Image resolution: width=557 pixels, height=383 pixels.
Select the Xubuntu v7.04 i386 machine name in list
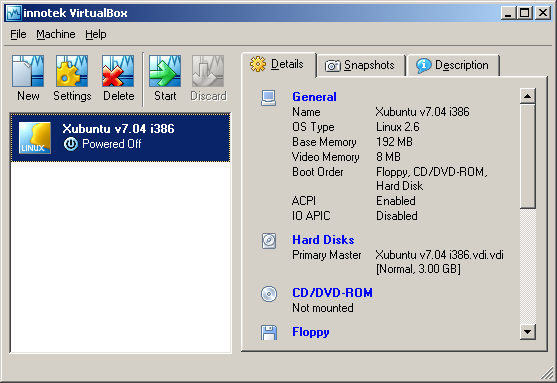[118, 129]
